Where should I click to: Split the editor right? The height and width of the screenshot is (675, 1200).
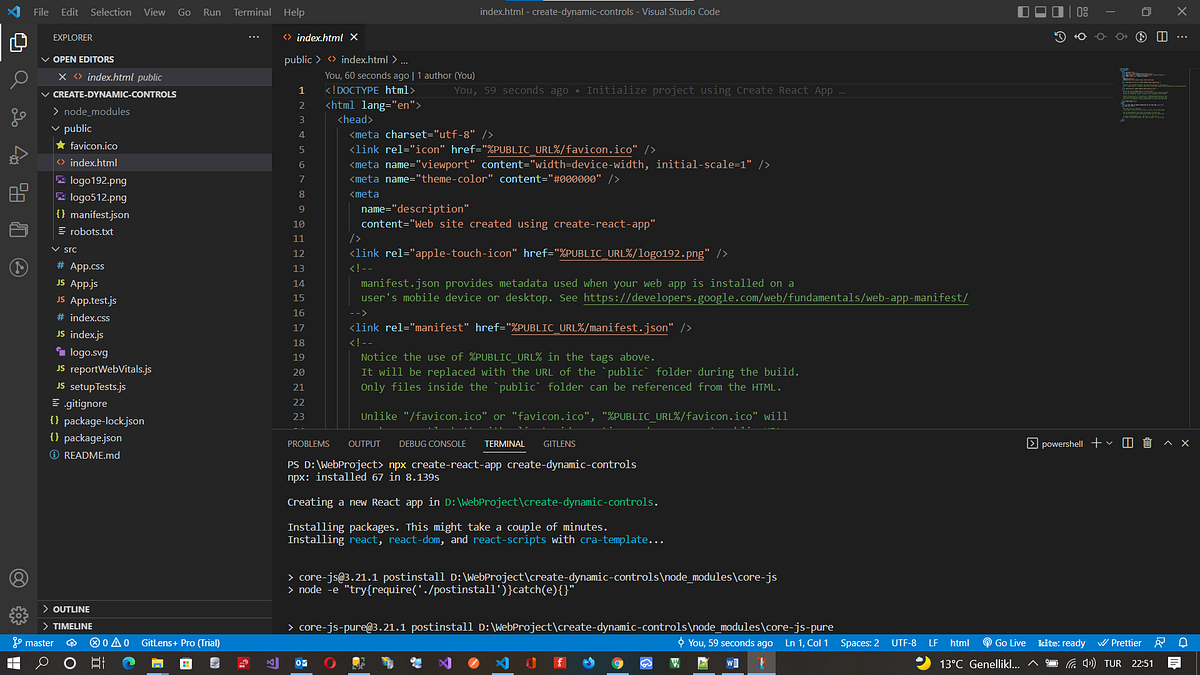[x=1162, y=37]
